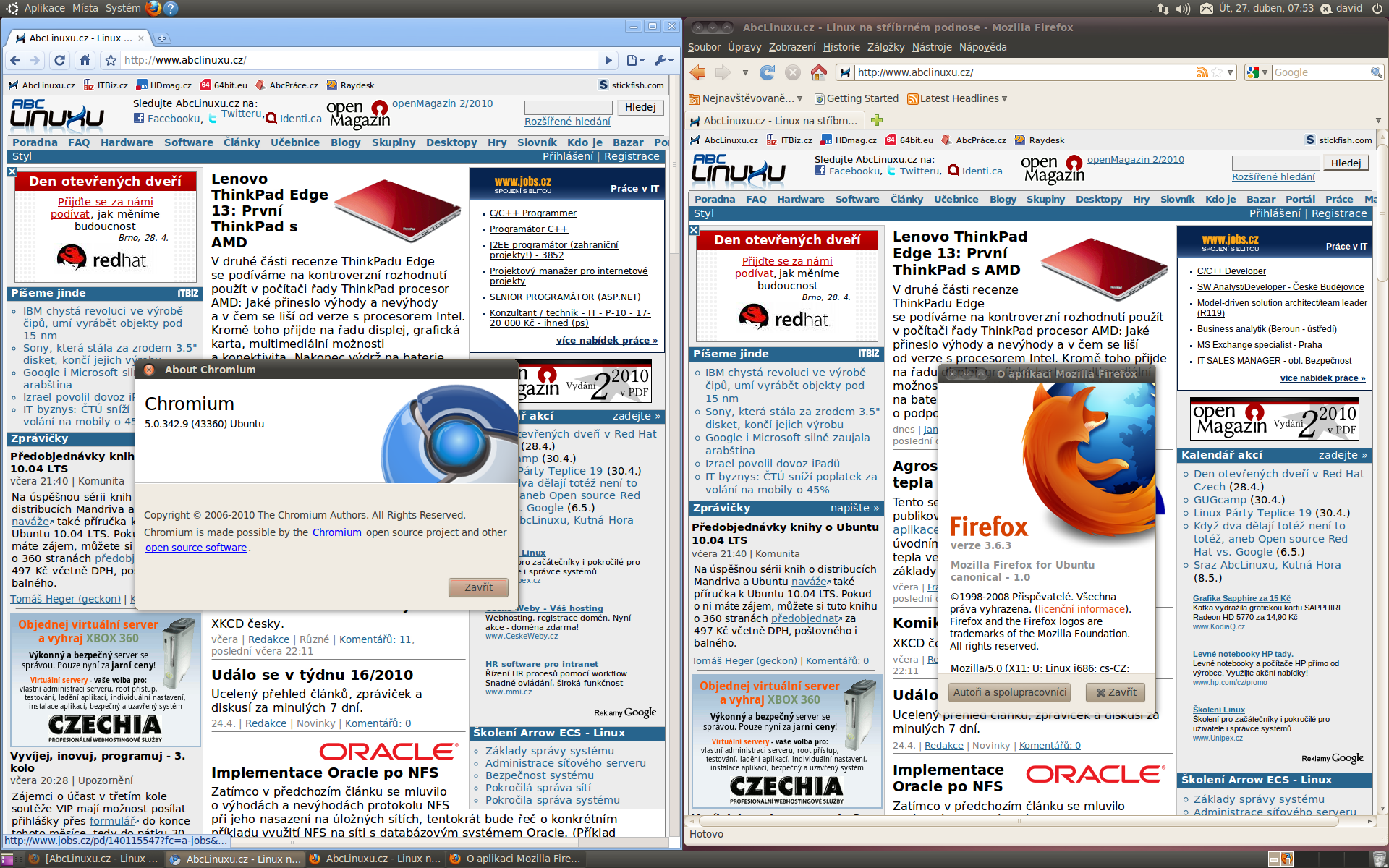1389x868 pixels.
Task: Open Chromium's wrench settings menu
Action: 663,60
